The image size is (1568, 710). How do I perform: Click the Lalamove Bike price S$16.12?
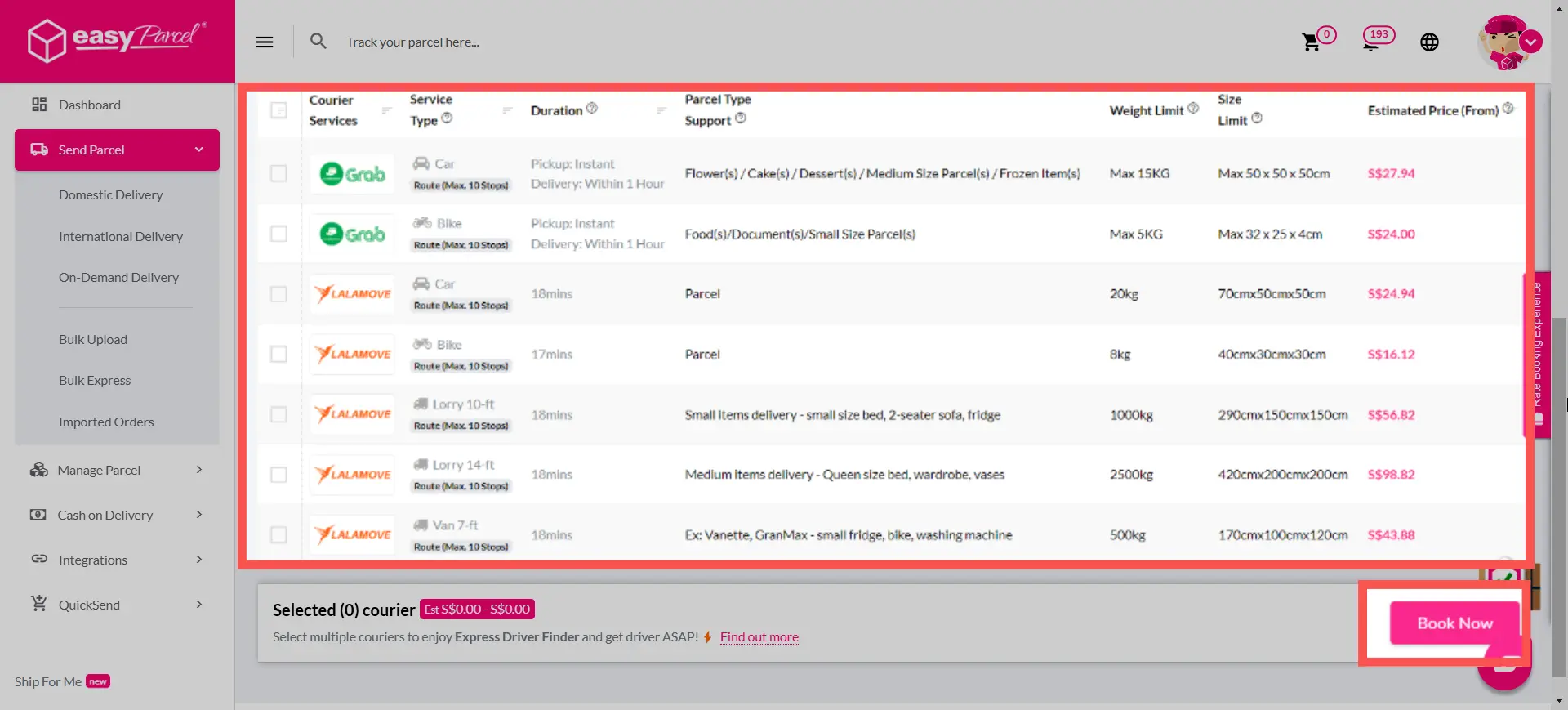pyautogui.click(x=1391, y=354)
